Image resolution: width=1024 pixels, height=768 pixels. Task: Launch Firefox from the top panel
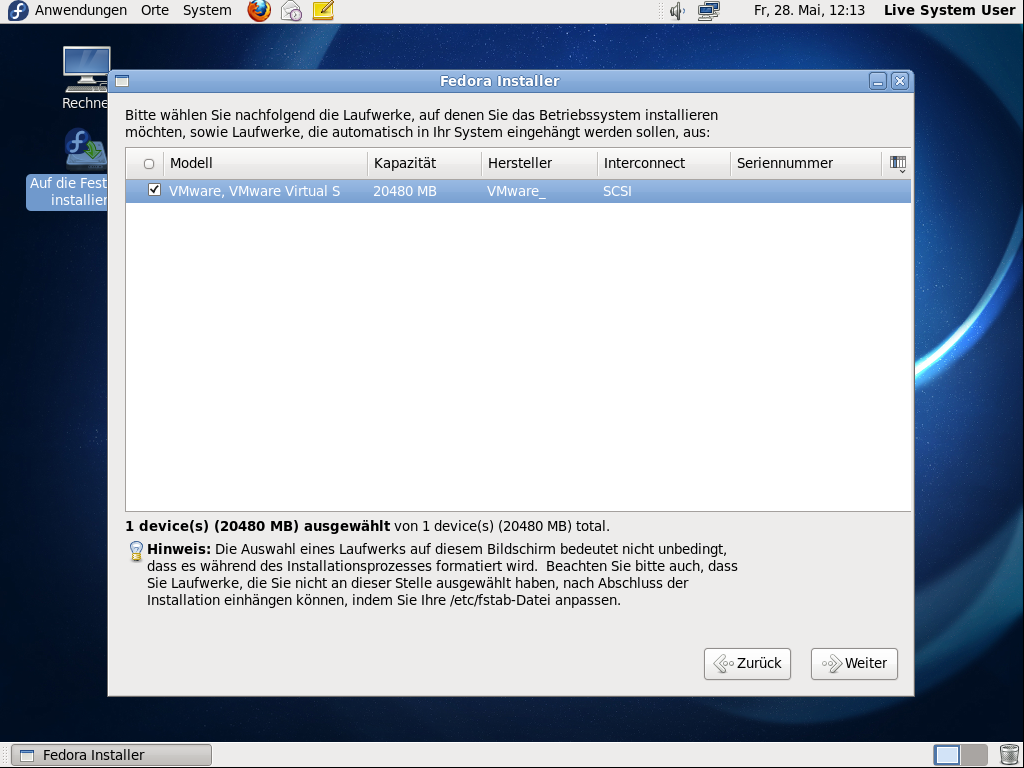259,10
